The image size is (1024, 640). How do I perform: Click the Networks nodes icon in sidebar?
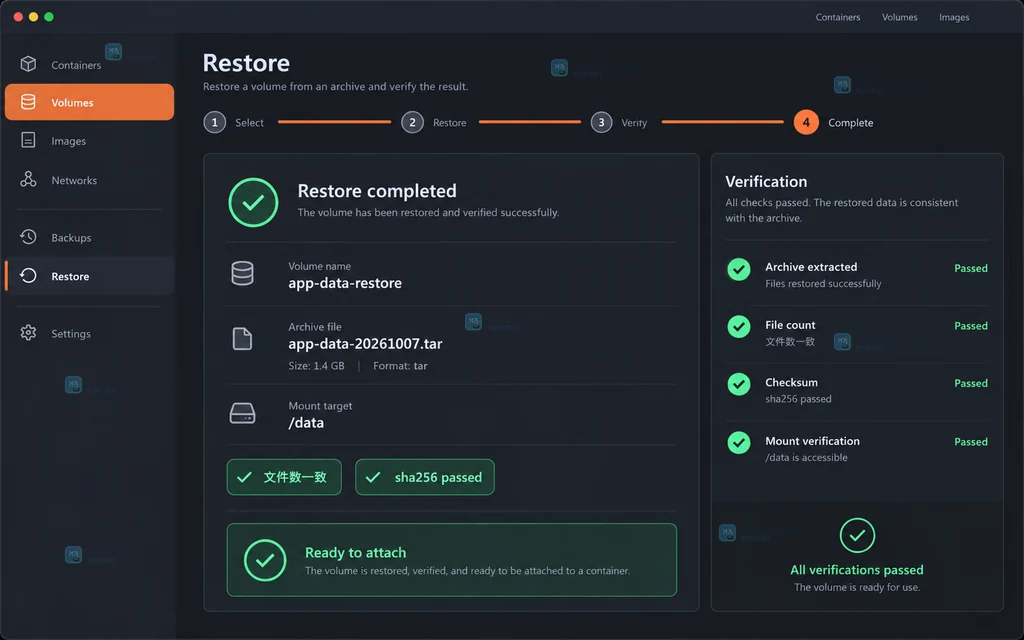tap(28, 180)
